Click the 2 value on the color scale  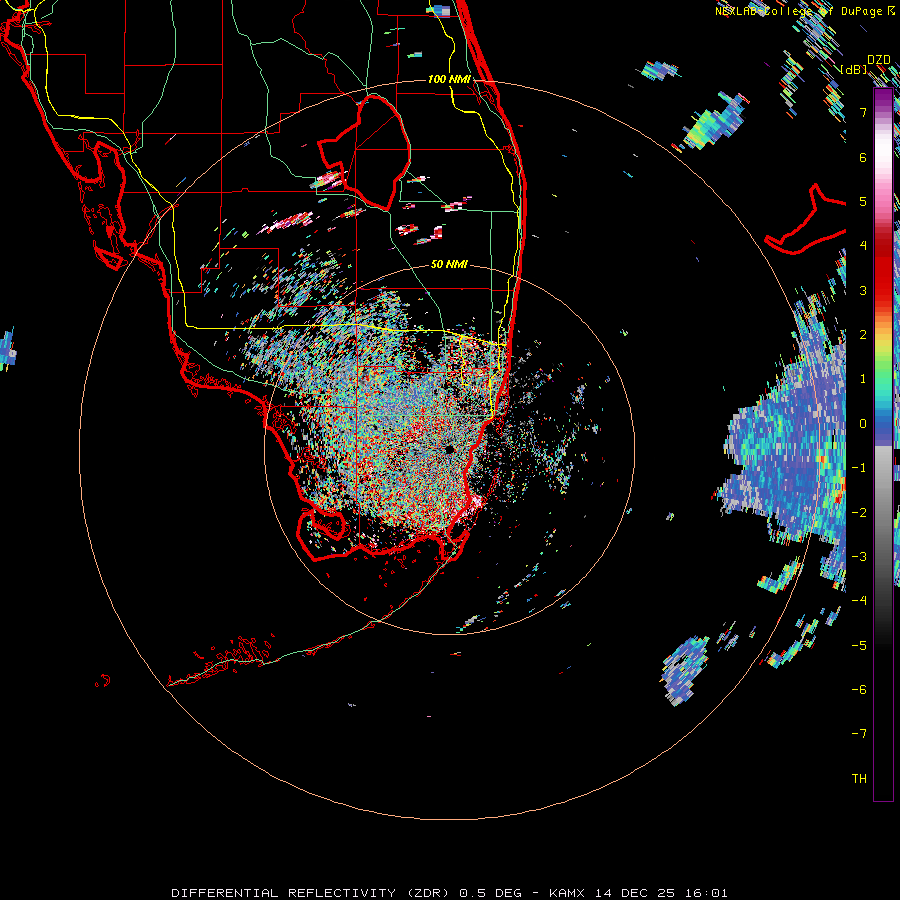pos(863,335)
